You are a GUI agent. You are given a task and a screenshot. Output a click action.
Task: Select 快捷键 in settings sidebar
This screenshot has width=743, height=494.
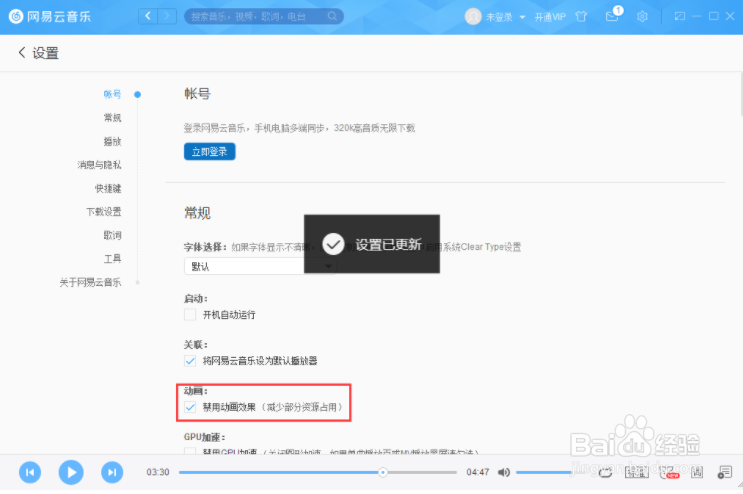(108, 189)
